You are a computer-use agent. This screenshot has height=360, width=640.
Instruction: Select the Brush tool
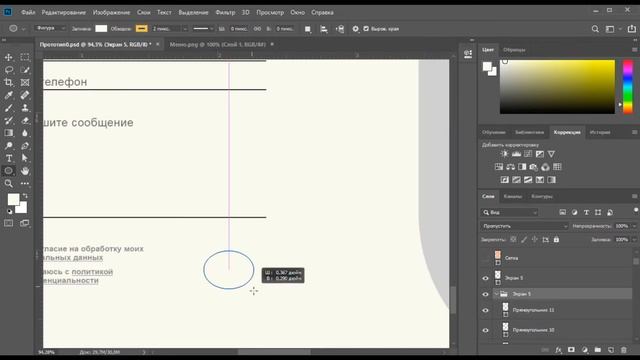point(9,108)
